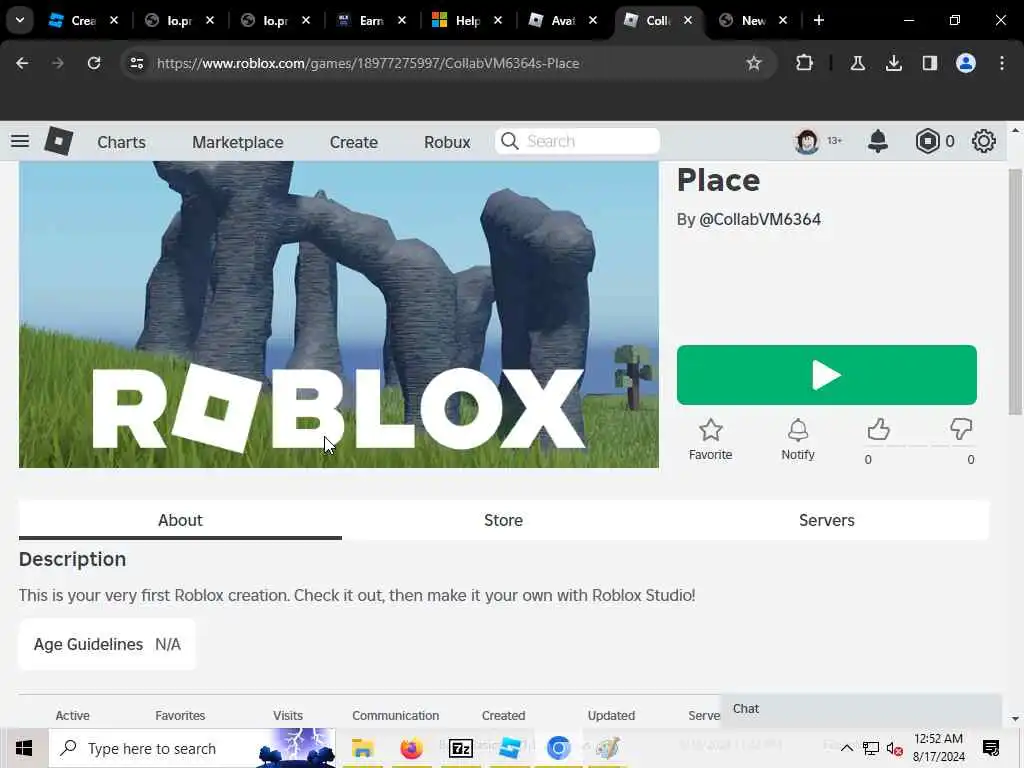Toggle Notify bell for this place
Image resolution: width=1024 pixels, height=768 pixels.
click(797, 440)
